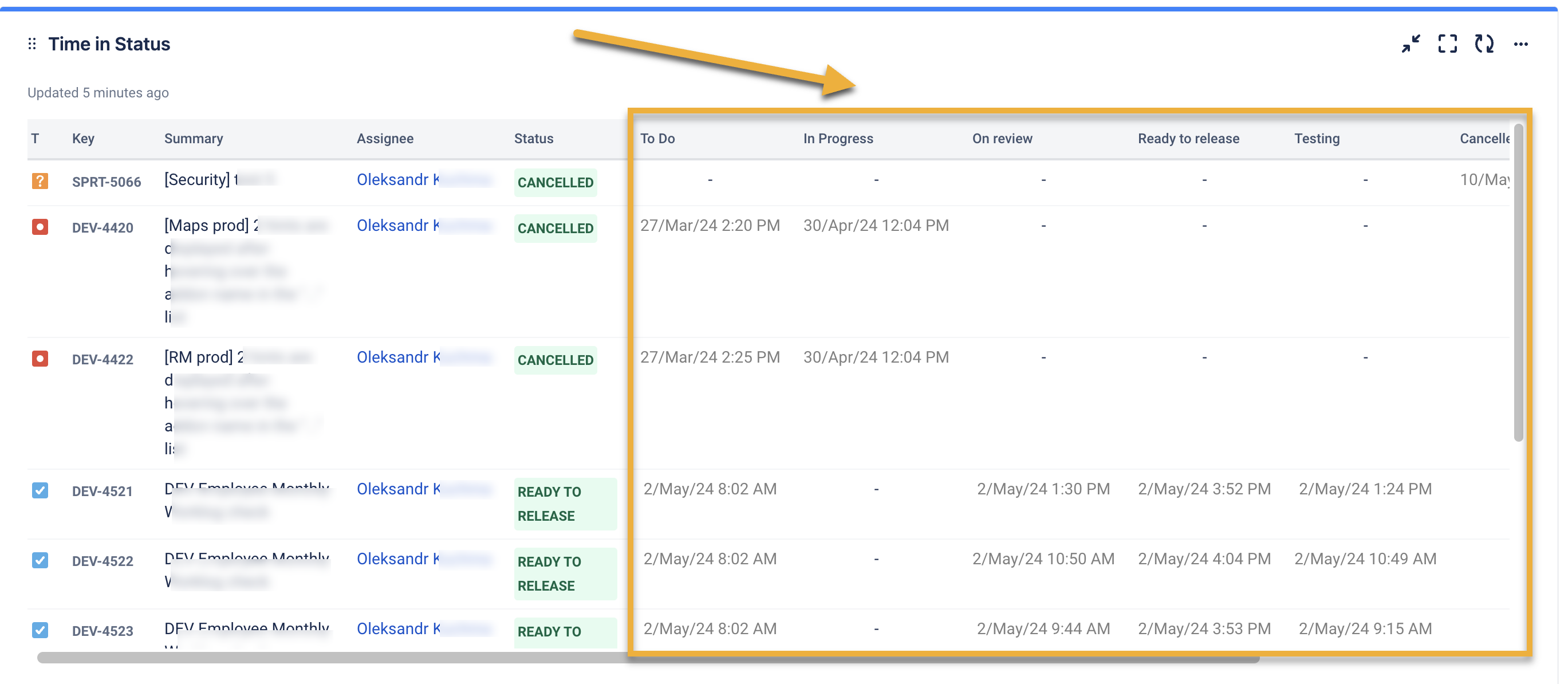Click the Status column header
This screenshot has height=684, width=1568.
click(x=534, y=138)
